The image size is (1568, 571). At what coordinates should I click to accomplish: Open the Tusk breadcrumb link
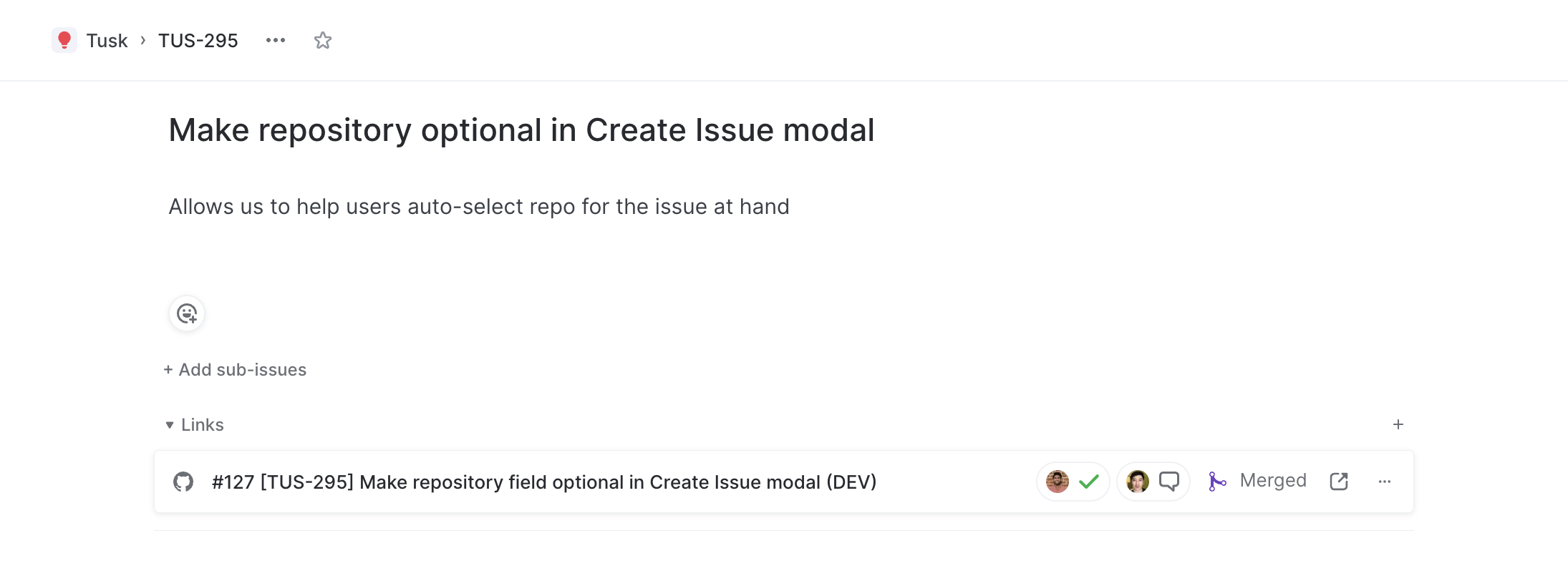click(107, 41)
